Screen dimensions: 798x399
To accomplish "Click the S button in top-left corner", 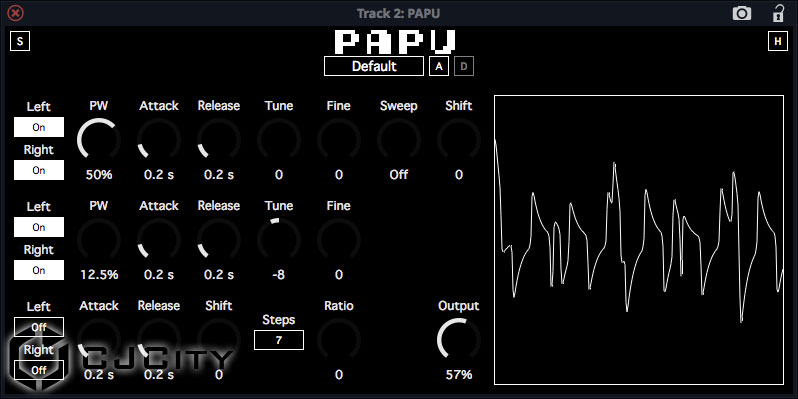I will click(x=20, y=41).
